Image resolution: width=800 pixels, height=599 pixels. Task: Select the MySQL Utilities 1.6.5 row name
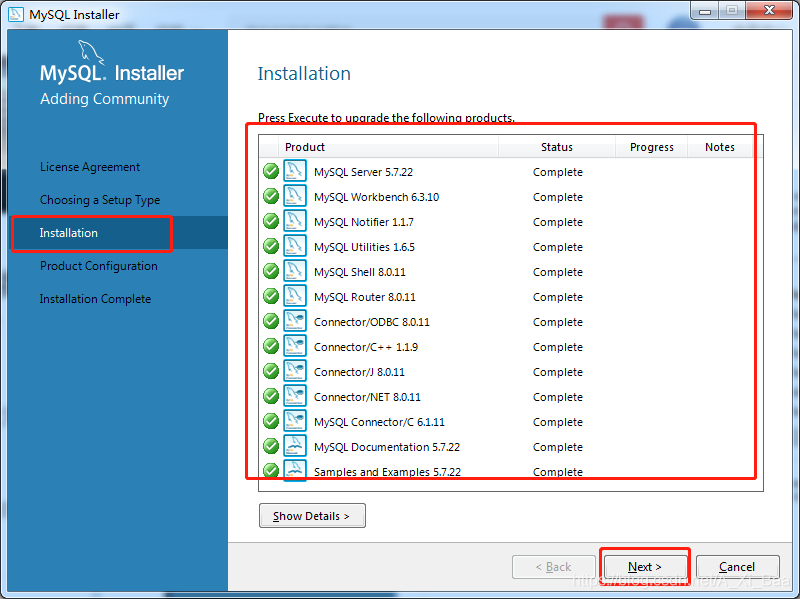[x=364, y=247]
